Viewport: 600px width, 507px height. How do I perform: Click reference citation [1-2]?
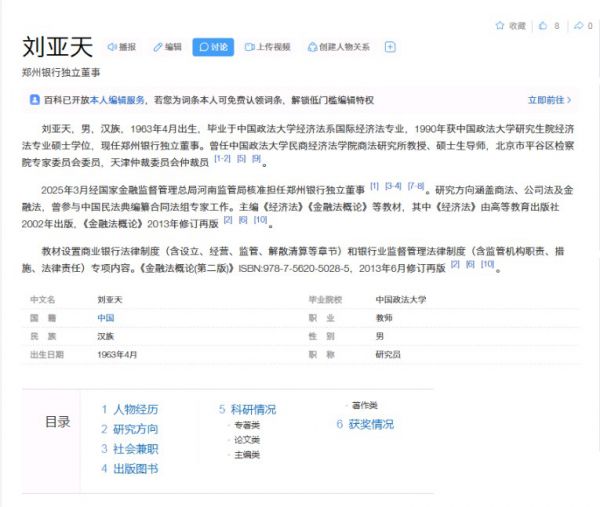[x=221, y=158]
